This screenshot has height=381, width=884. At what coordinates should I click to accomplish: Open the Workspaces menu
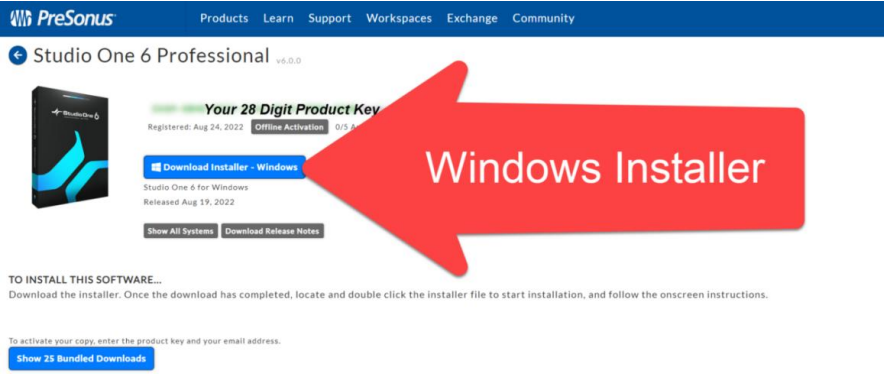[399, 18]
